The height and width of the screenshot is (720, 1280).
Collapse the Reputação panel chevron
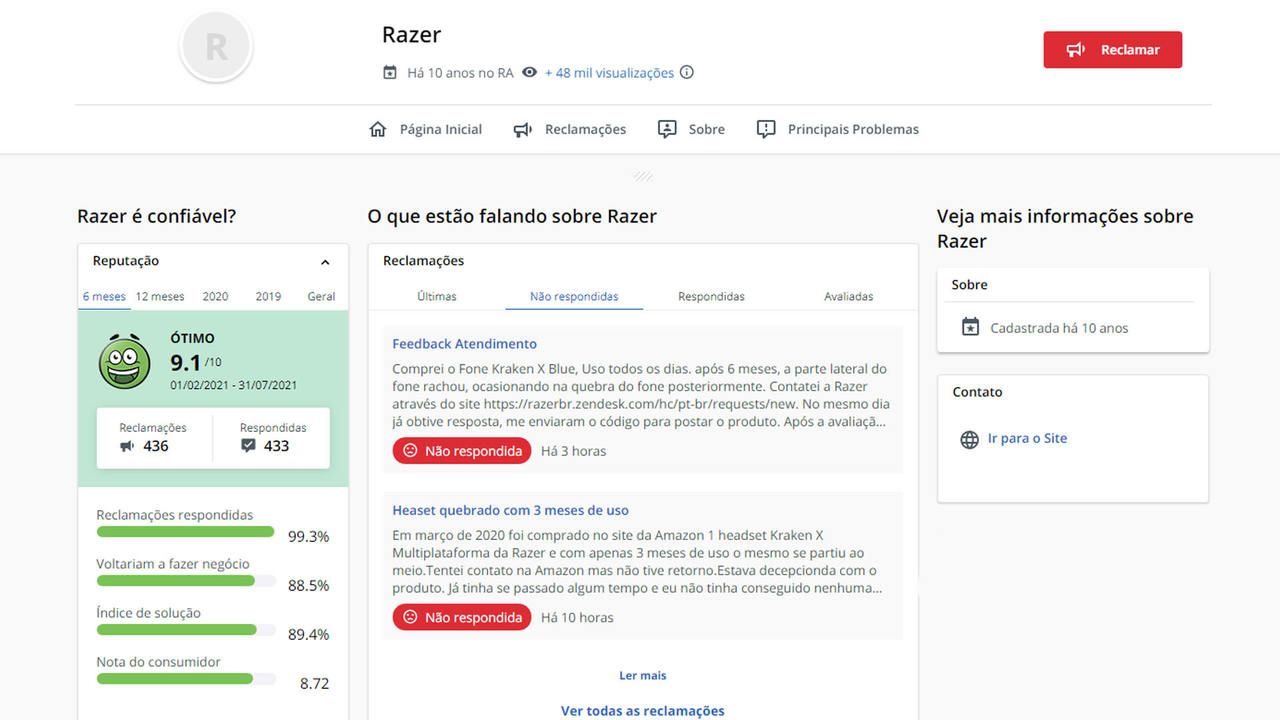pyautogui.click(x=325, y=262)
